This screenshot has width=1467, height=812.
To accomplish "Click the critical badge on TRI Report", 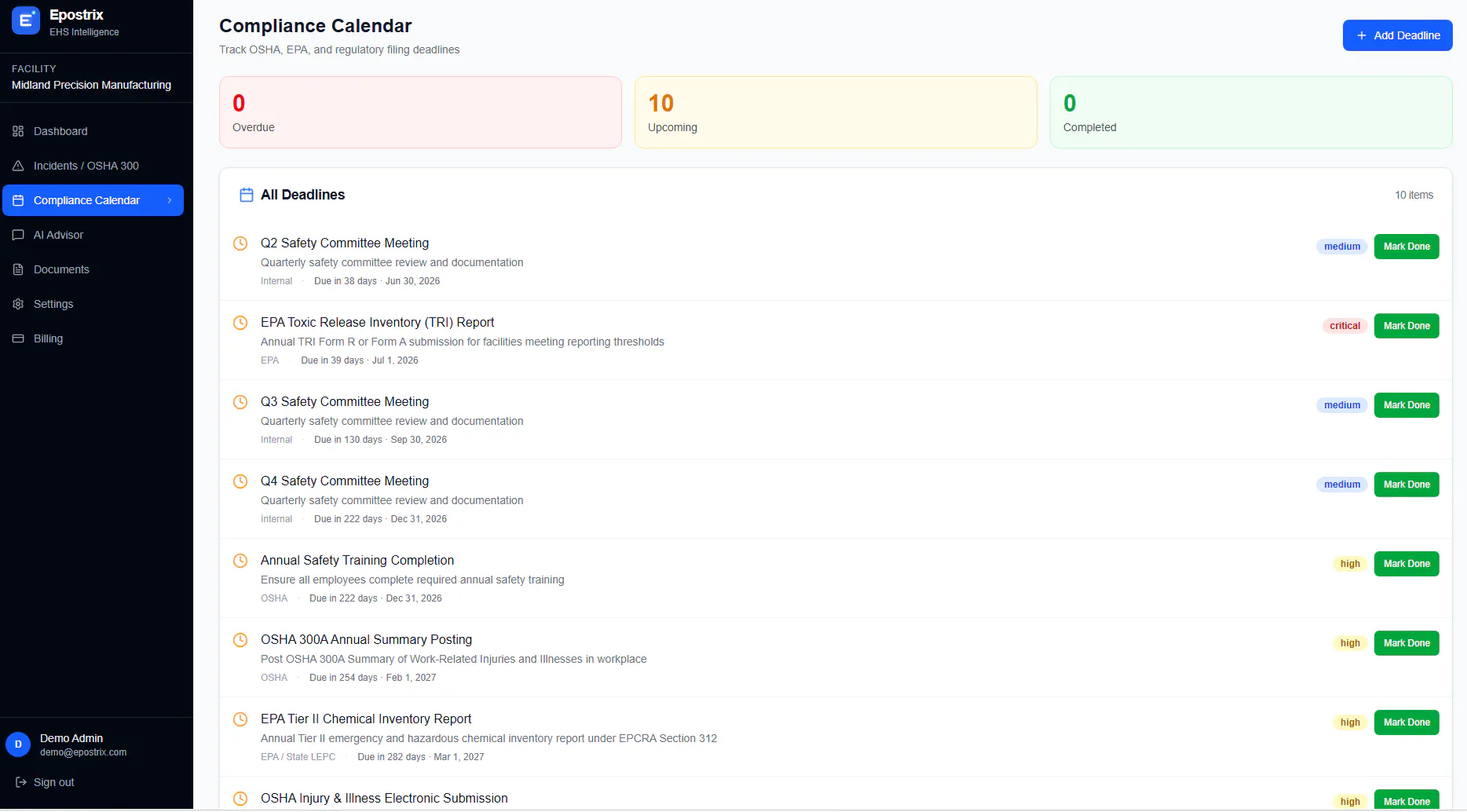I will point(1344,326).
